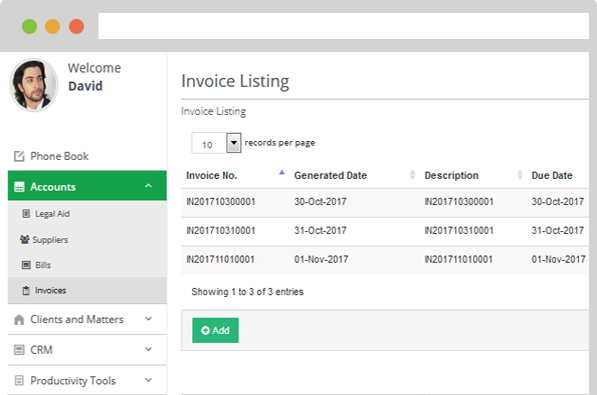Click the Accounts calculator icon
The width and height of the screenshot is (597, 395).
(19, 187)
